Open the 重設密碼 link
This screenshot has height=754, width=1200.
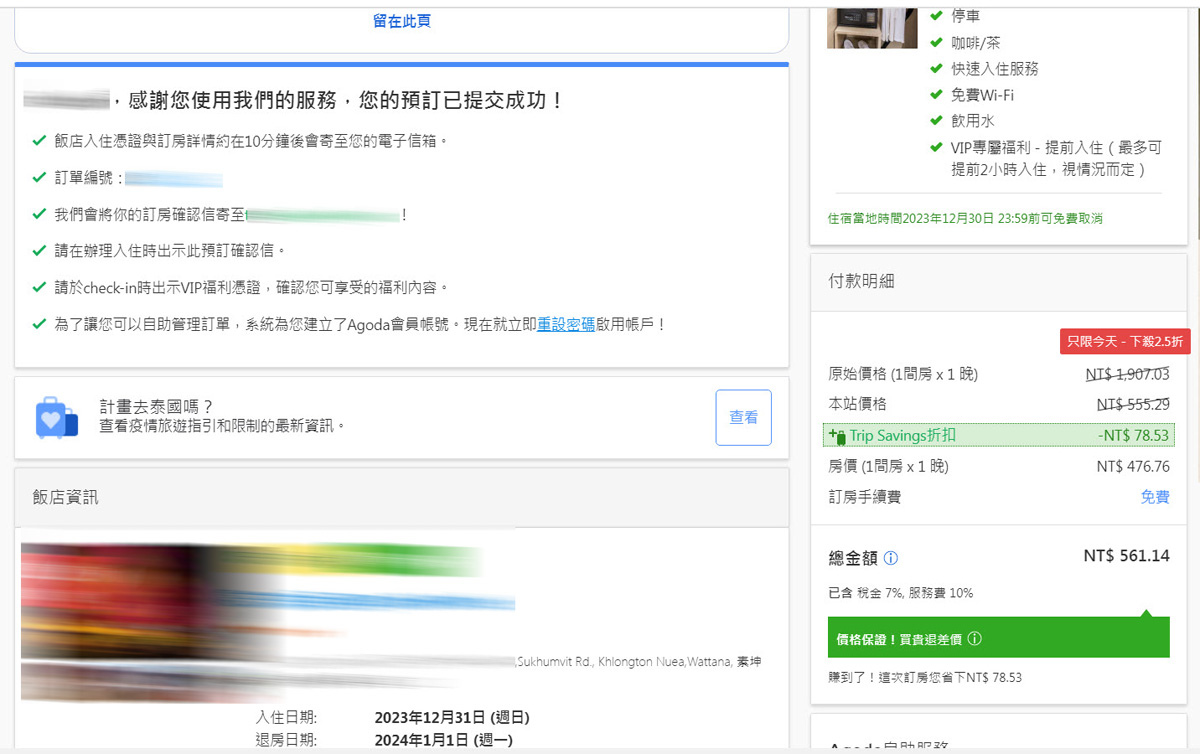[566, 324]
